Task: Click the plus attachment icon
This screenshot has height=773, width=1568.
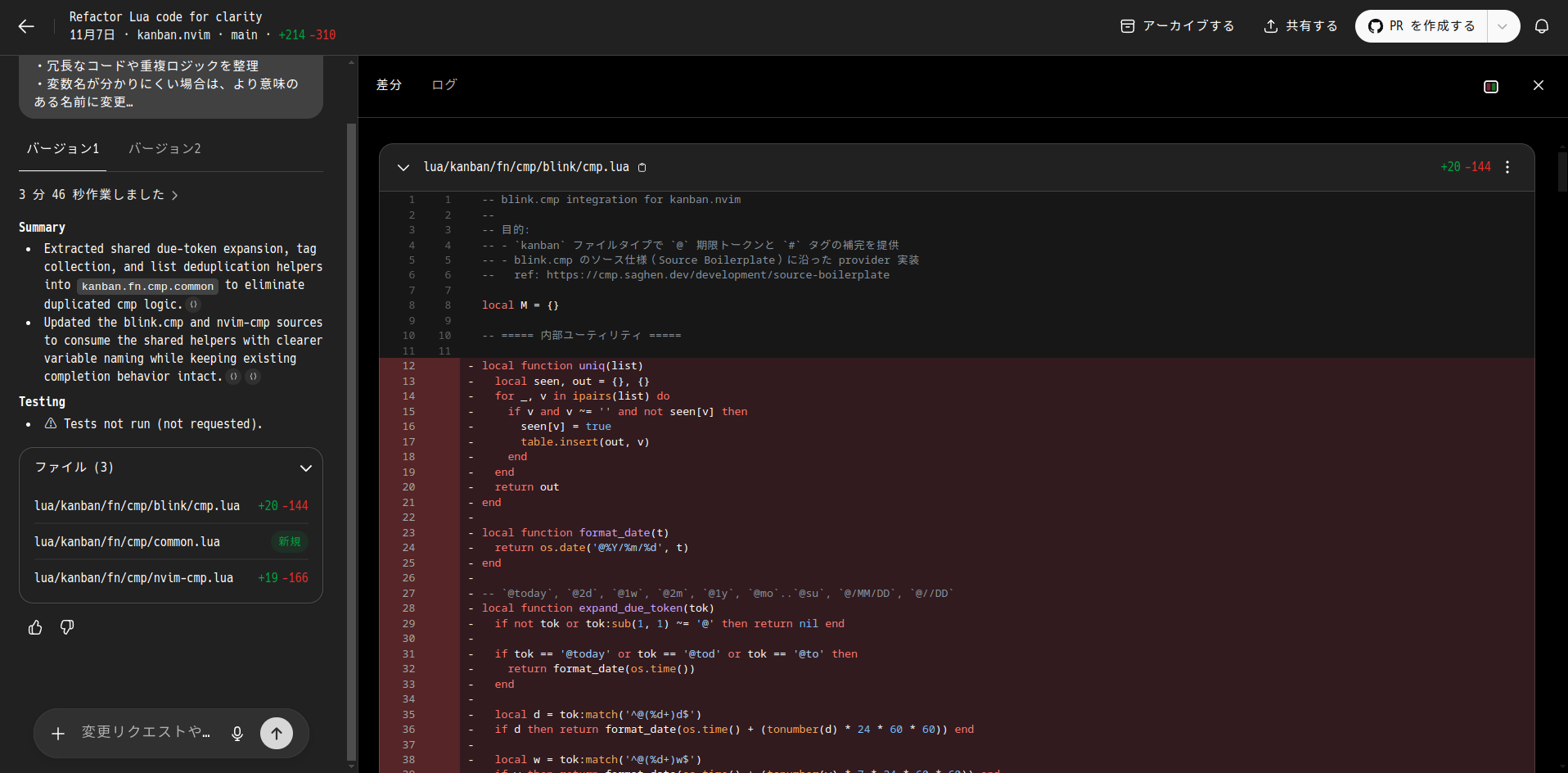Action: 58,733
